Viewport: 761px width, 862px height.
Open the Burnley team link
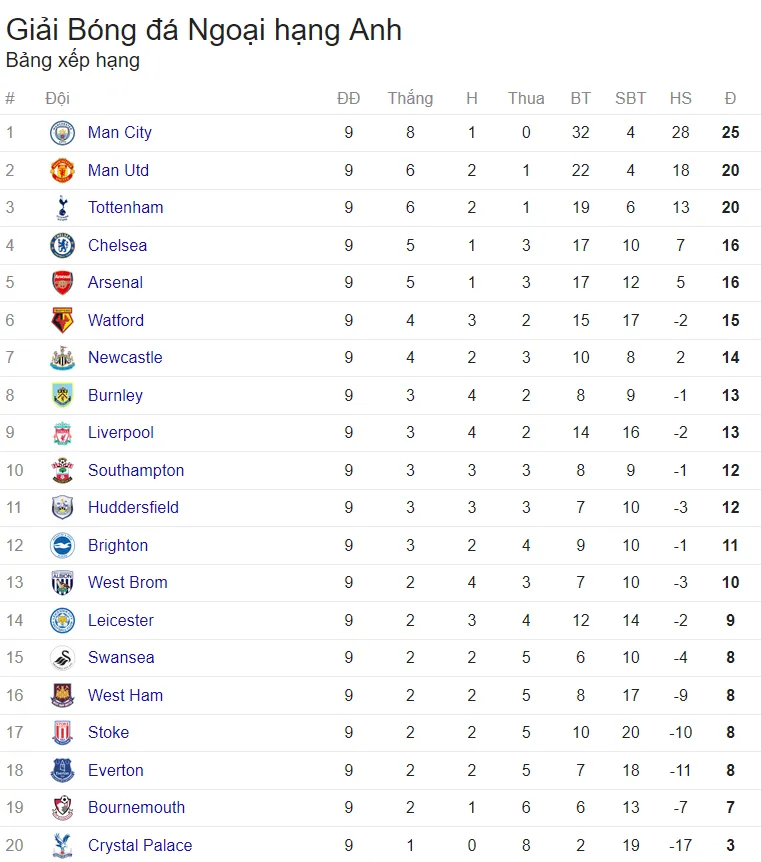tap(115, 395)
